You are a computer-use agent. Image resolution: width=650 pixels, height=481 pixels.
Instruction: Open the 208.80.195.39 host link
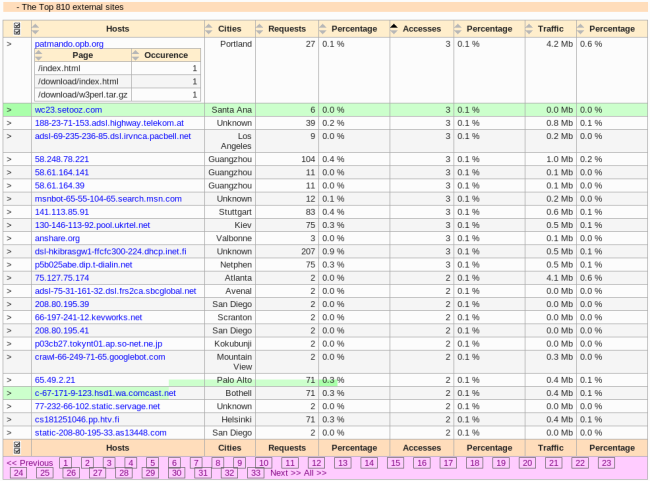pyautogui.click(x=62, y=304)
